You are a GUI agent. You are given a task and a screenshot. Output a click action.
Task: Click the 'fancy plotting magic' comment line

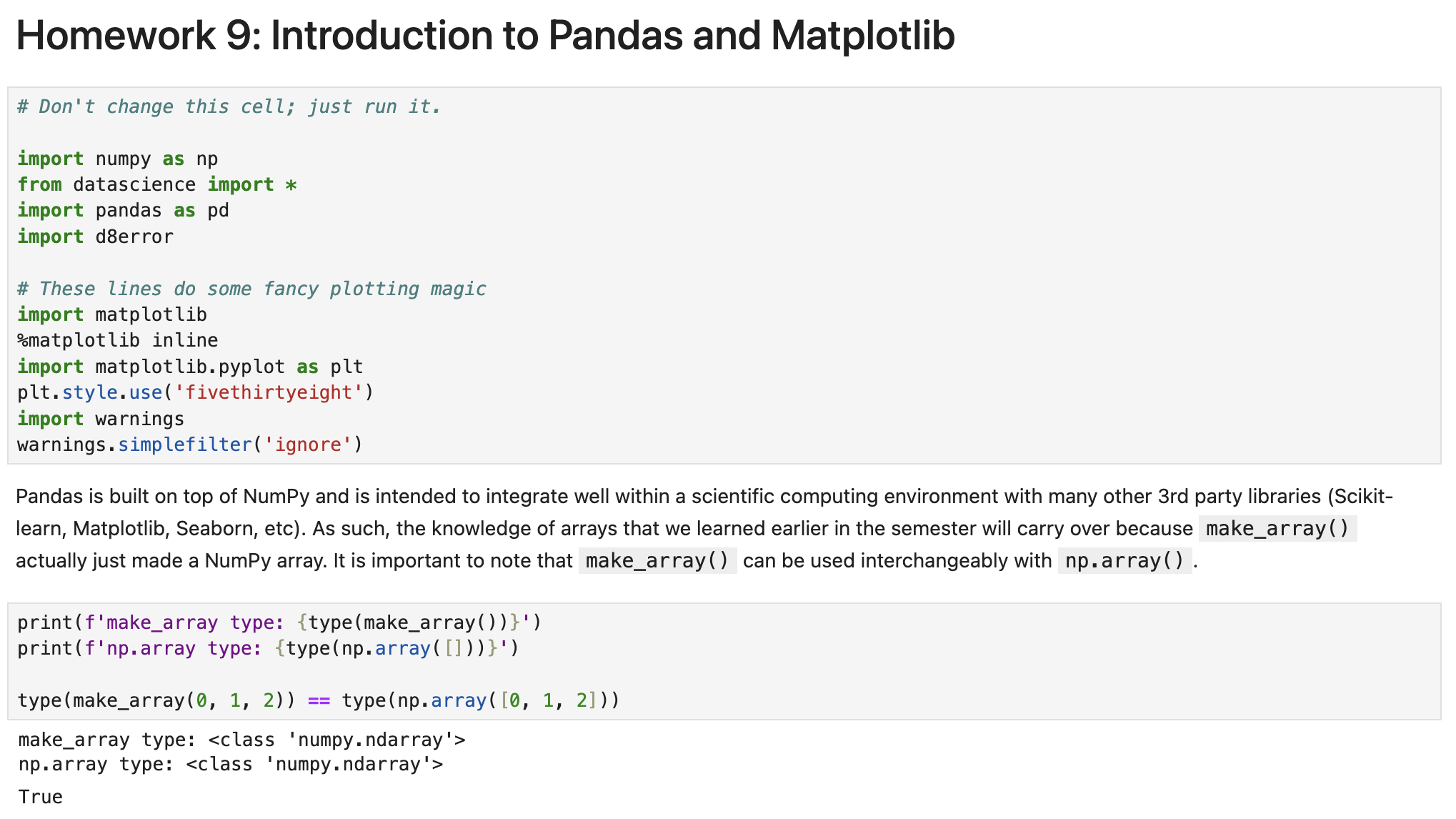251,289
